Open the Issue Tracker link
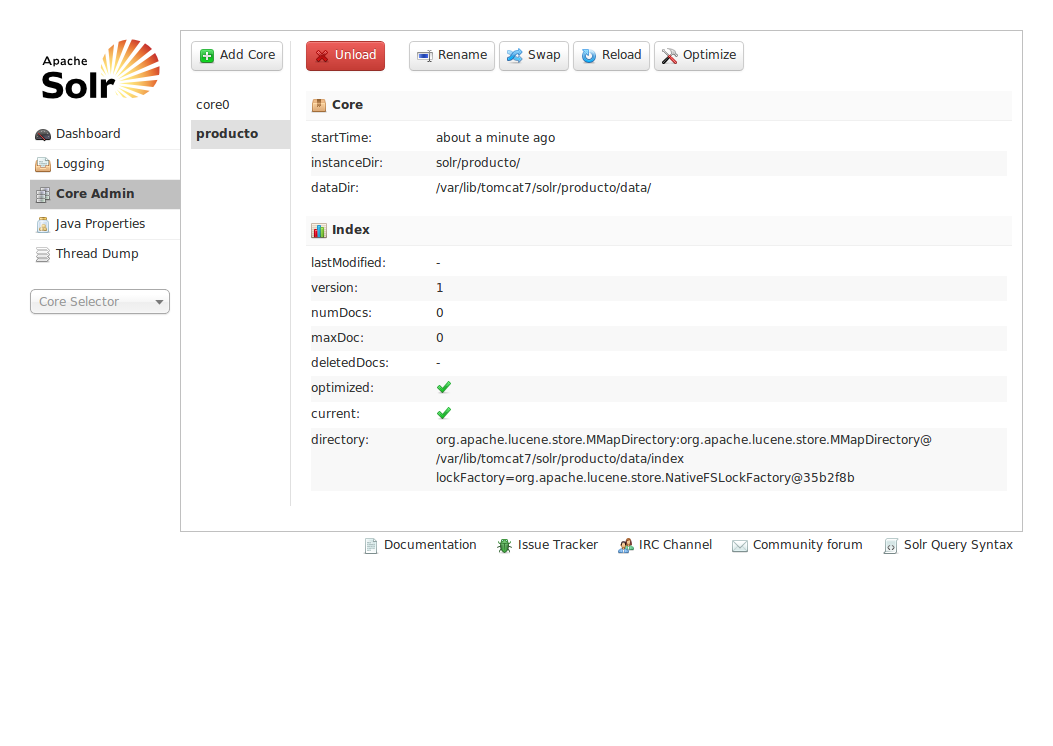1053x746 pixels. point(547,545)
